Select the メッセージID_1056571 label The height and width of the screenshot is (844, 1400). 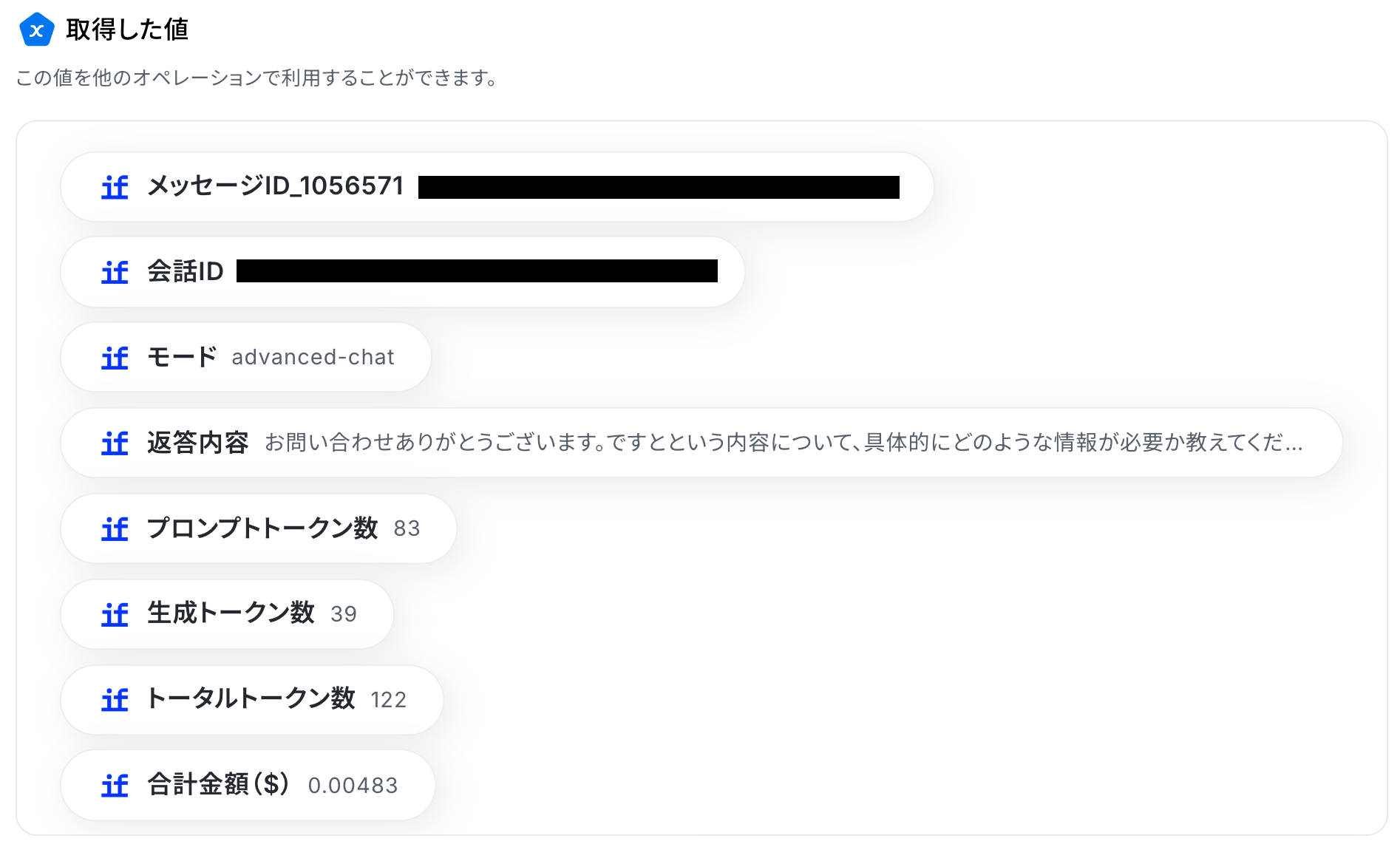[275, 186]
